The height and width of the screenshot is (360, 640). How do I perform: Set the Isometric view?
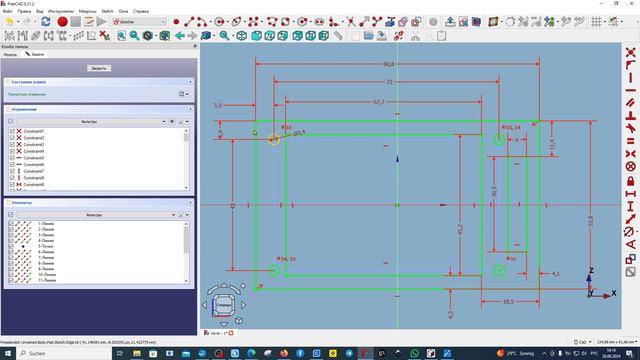coord(242,36)
